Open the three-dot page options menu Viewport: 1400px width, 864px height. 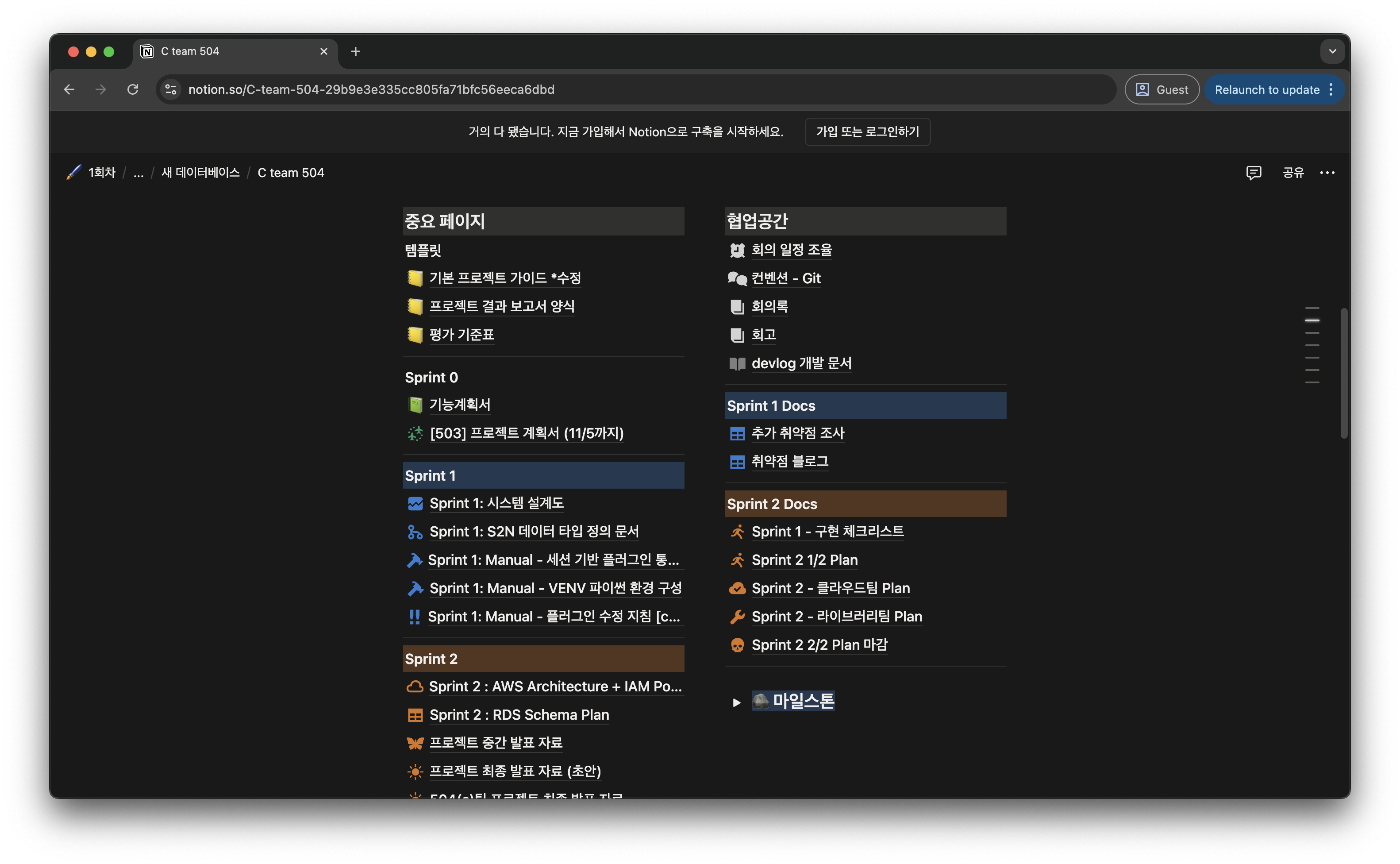1327,173
